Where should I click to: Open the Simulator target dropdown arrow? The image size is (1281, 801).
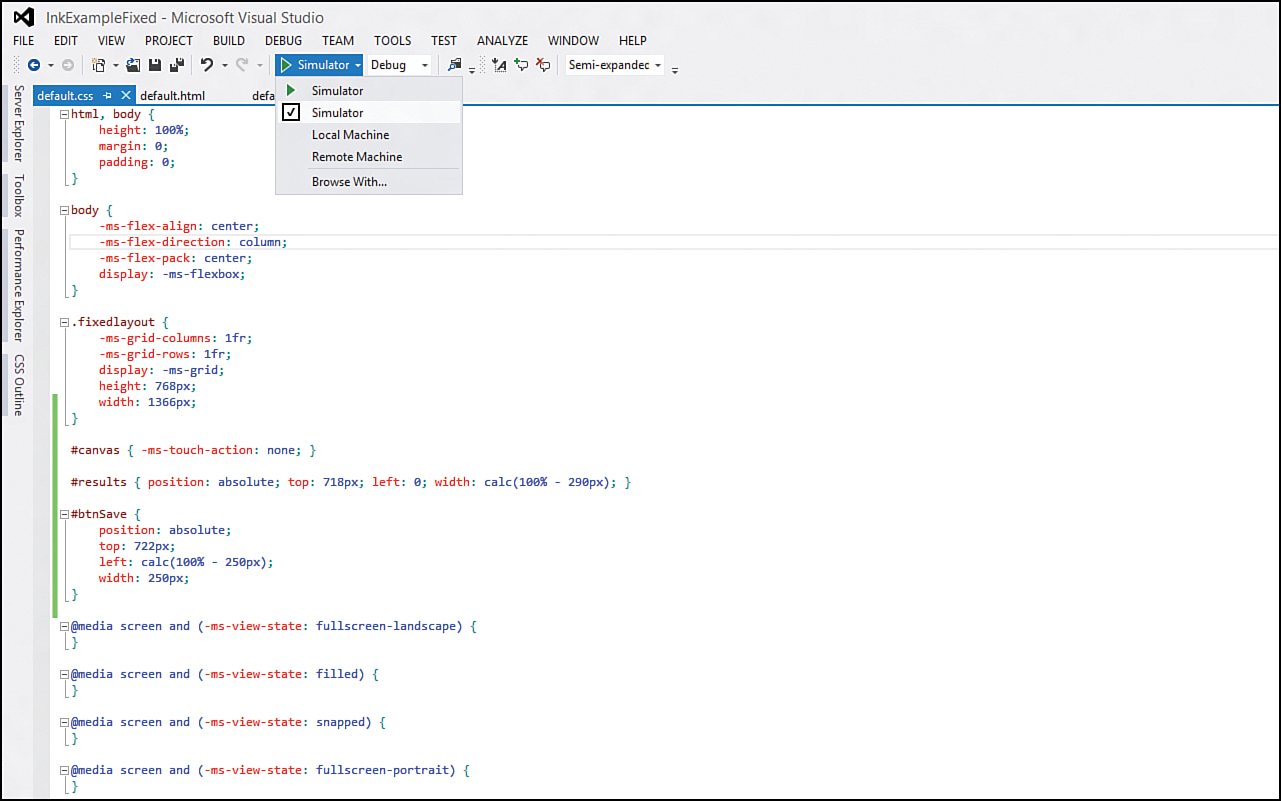[x=357, y=65]
